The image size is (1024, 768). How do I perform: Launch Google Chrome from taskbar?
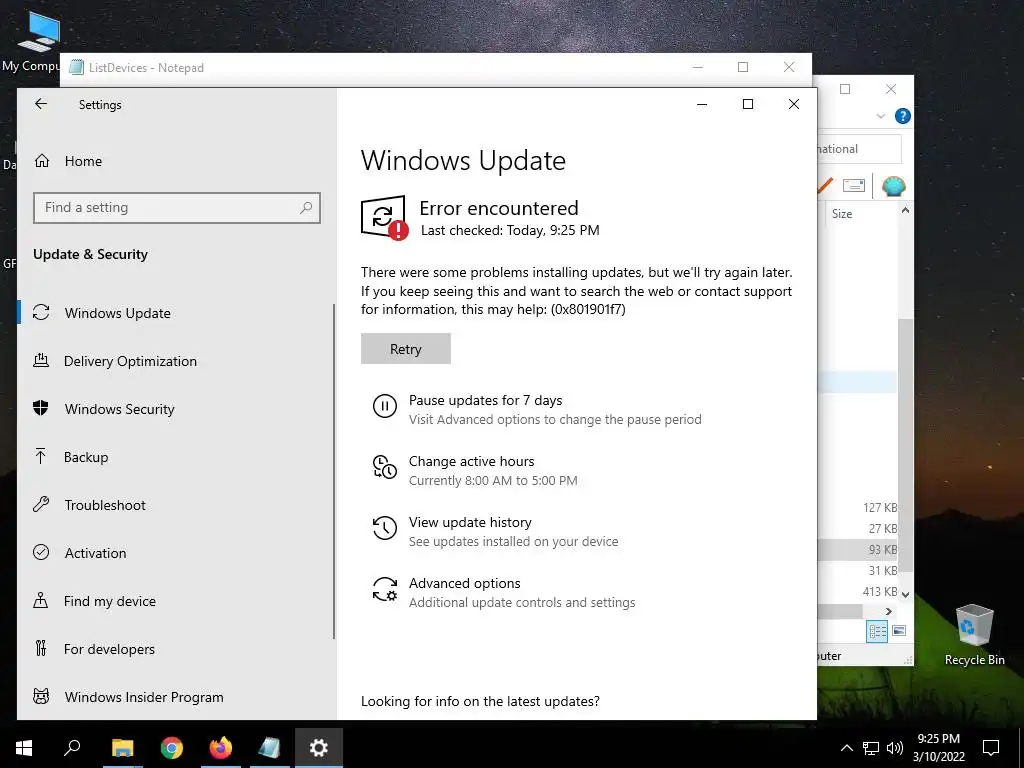coord(172,748)
